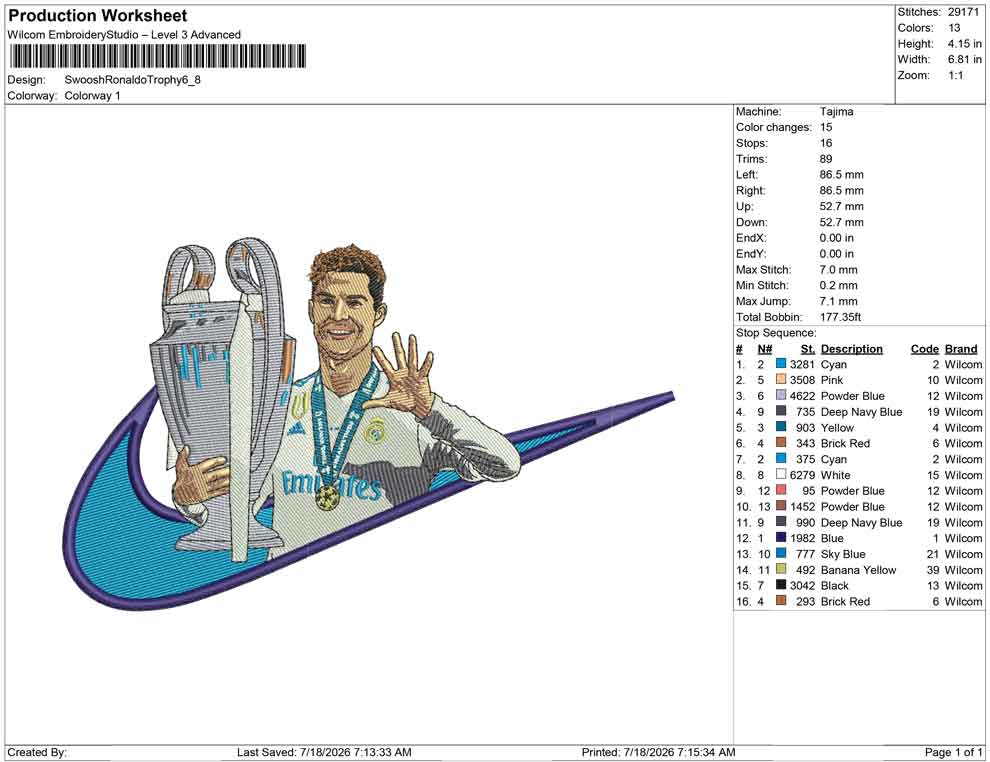Click the Pink color swatch in stop 2
This screenshot has height=762, width=990.
tap(781, 379)
